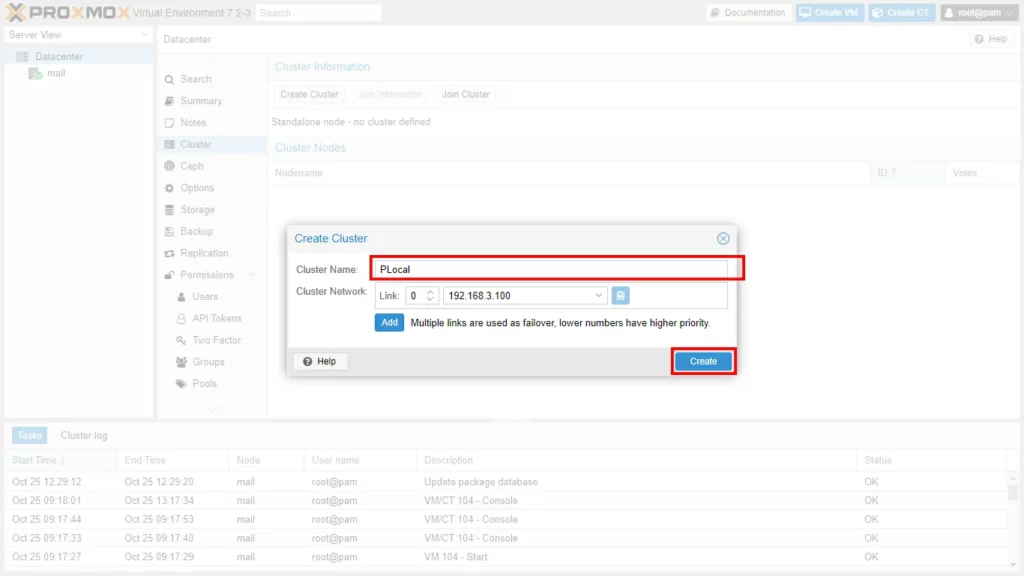
Task: Open the Ceph section in sidebar
Action: point(191,166)
